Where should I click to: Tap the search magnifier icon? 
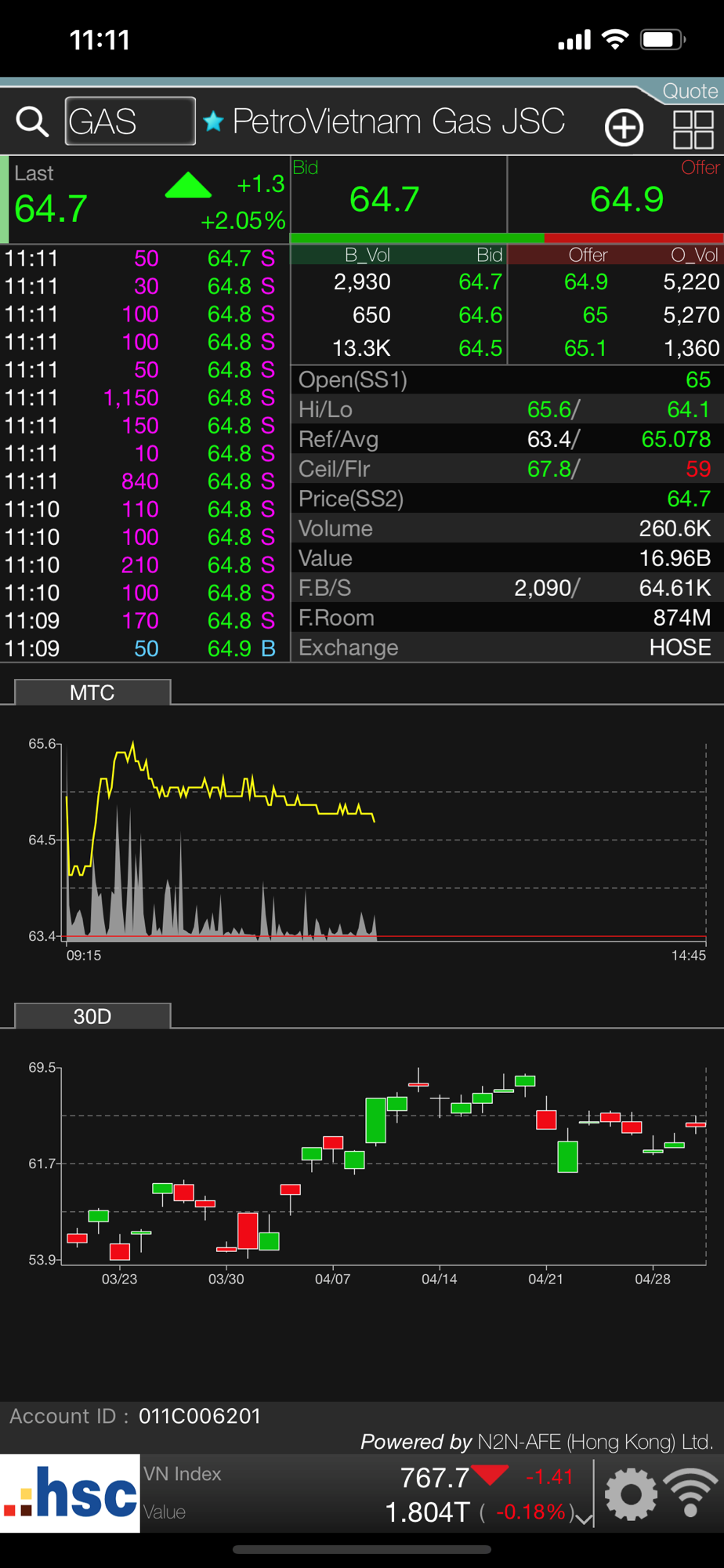coord(32,122)
